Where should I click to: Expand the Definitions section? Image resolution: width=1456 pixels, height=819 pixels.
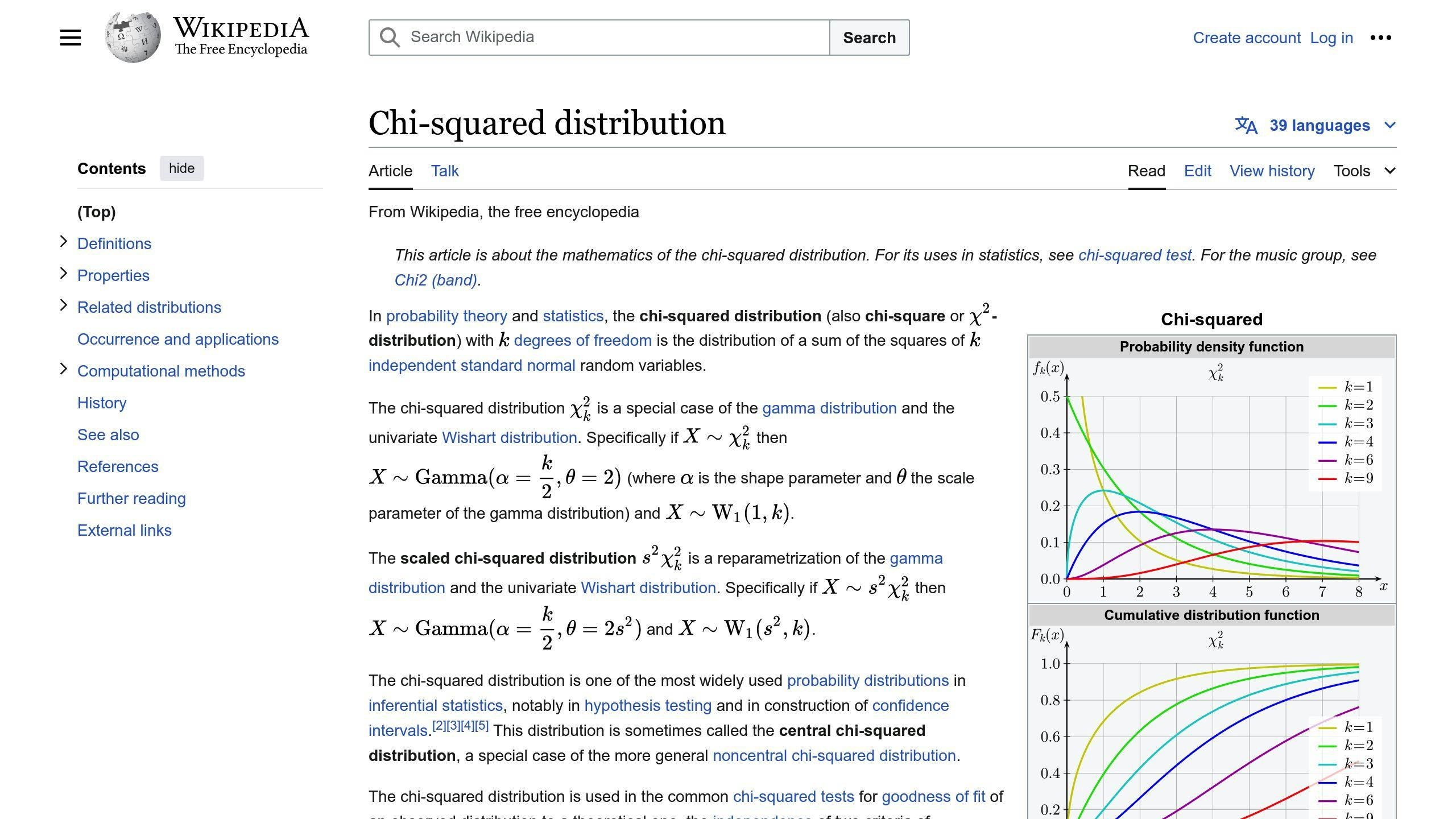pyautogui.click(x=63, y=243)
